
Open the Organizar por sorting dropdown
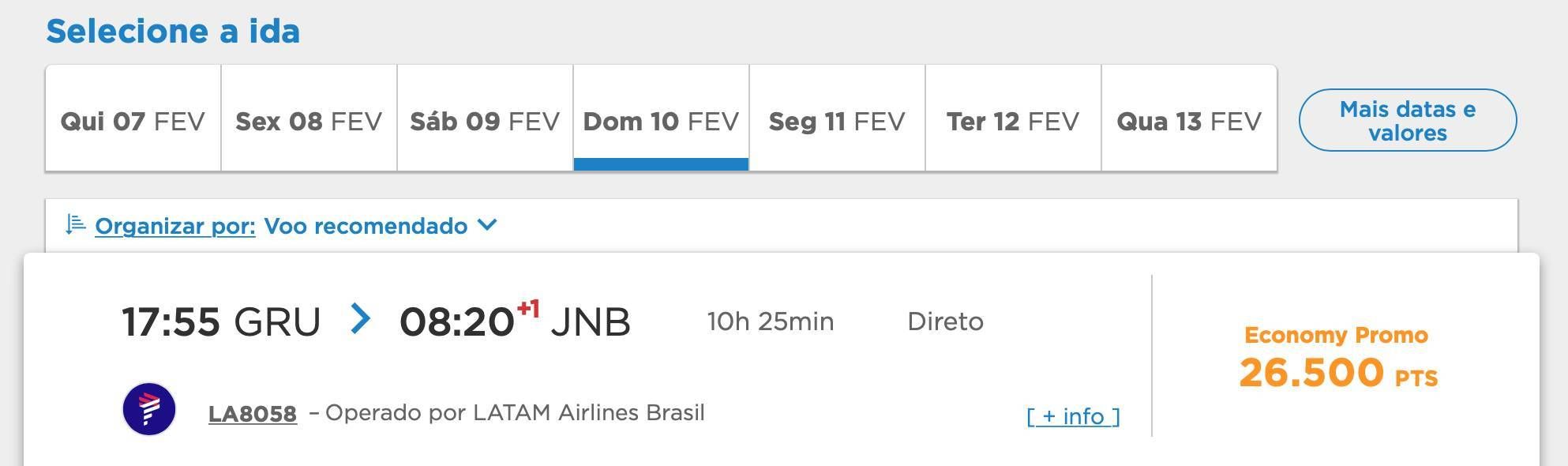[x=175, y=226]
